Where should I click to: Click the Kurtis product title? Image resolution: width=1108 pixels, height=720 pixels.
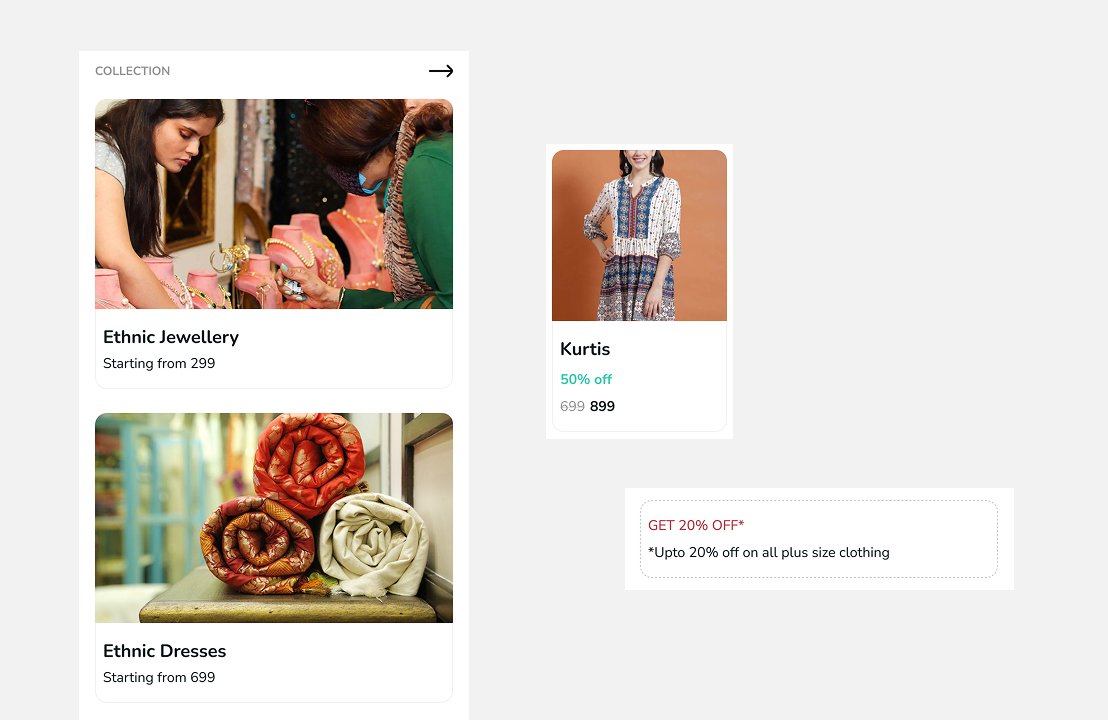coord(585,349)
